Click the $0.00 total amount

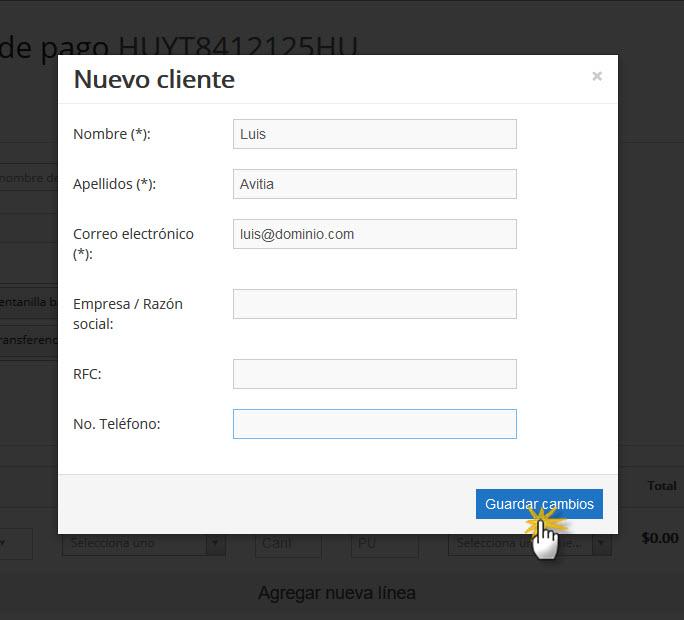(x=660, y=538)
